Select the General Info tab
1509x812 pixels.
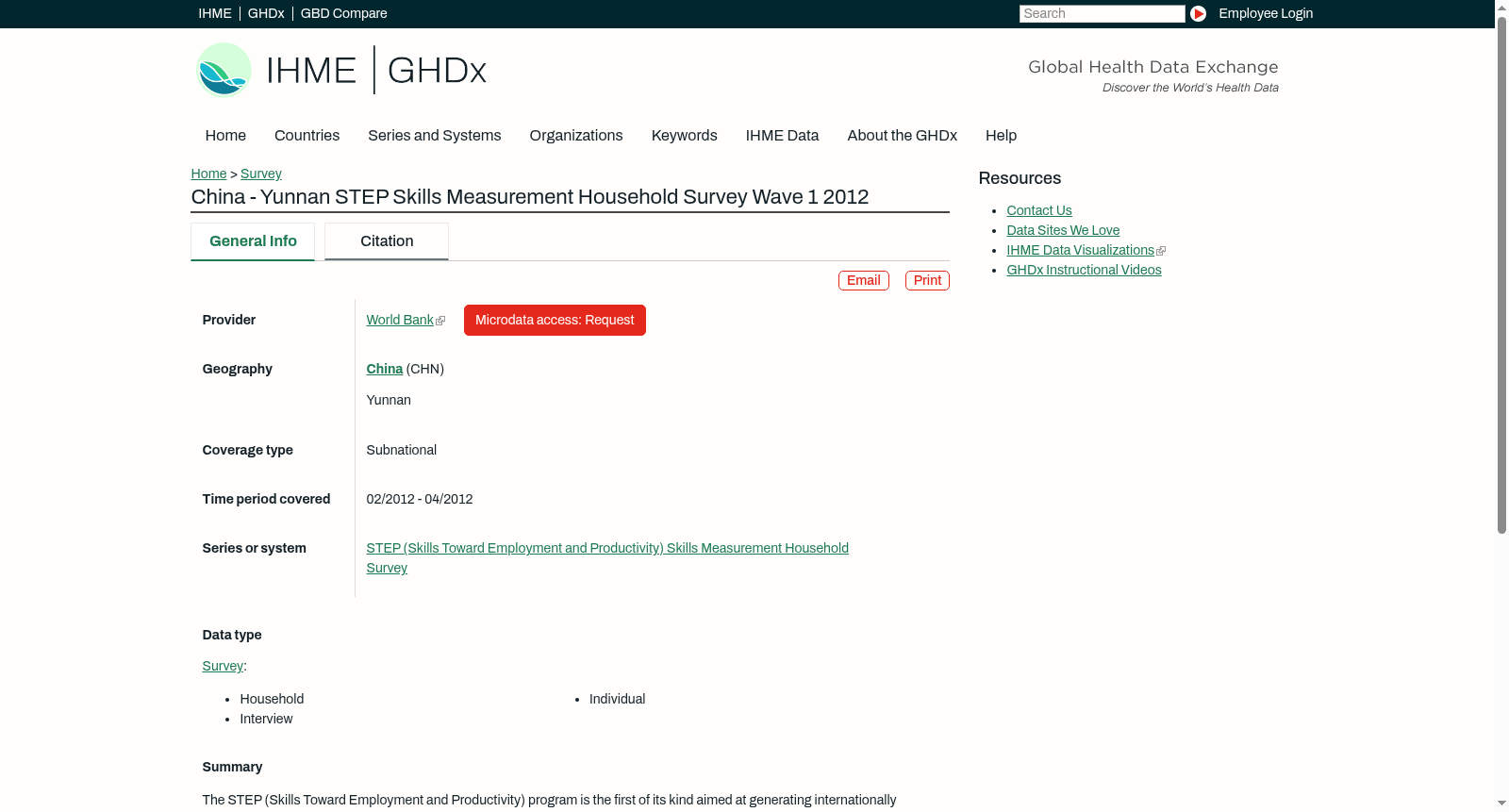253,241
